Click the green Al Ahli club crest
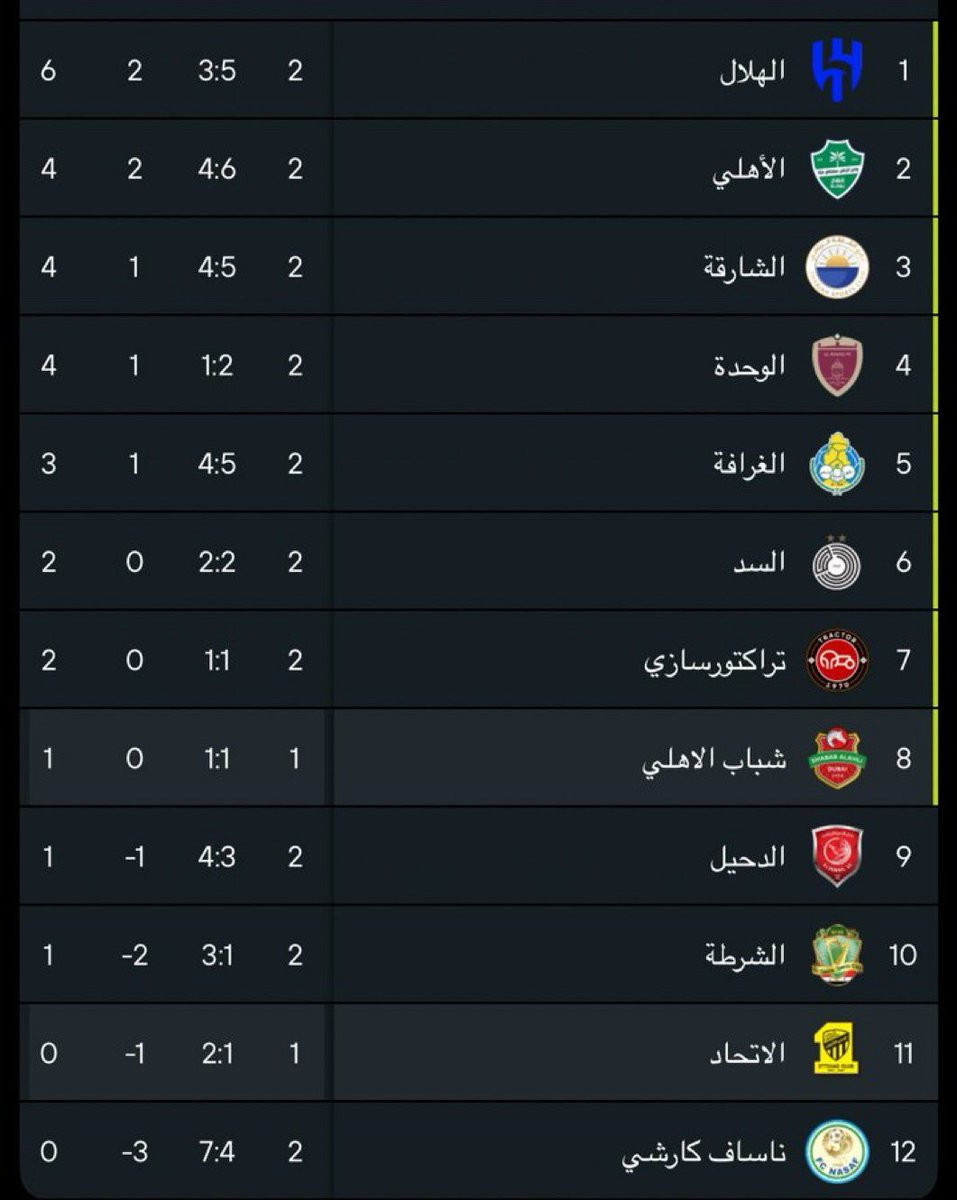The height and width of the screenshot is (1200, 957). coord(836,169)
